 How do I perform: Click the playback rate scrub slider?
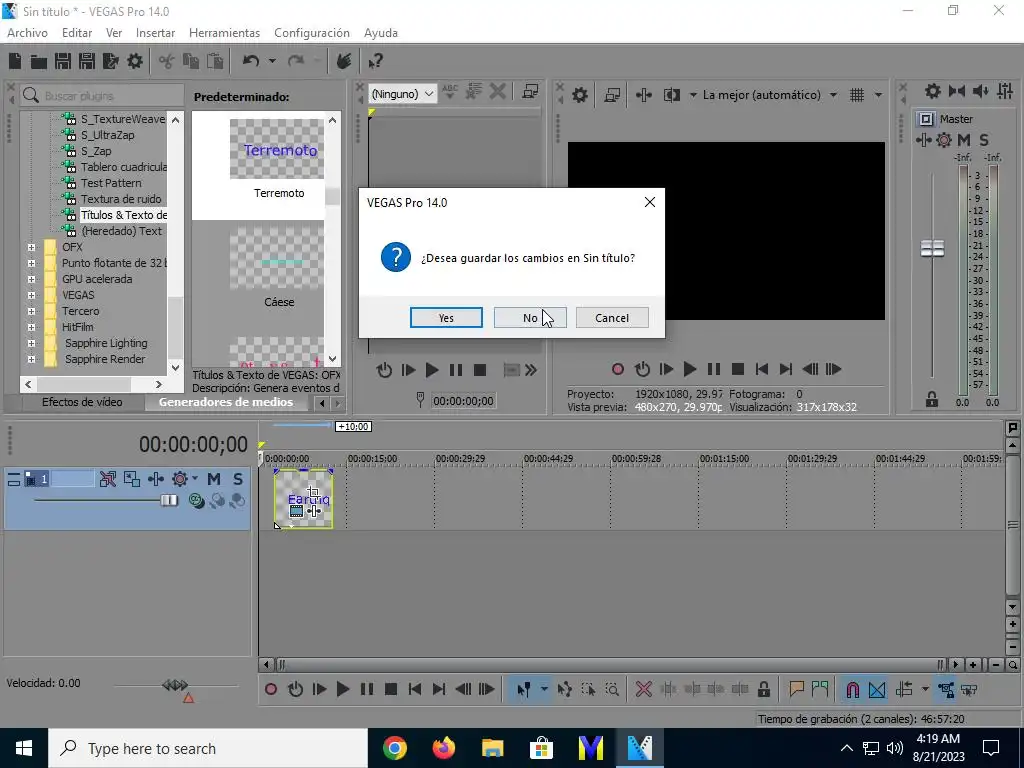175,685
